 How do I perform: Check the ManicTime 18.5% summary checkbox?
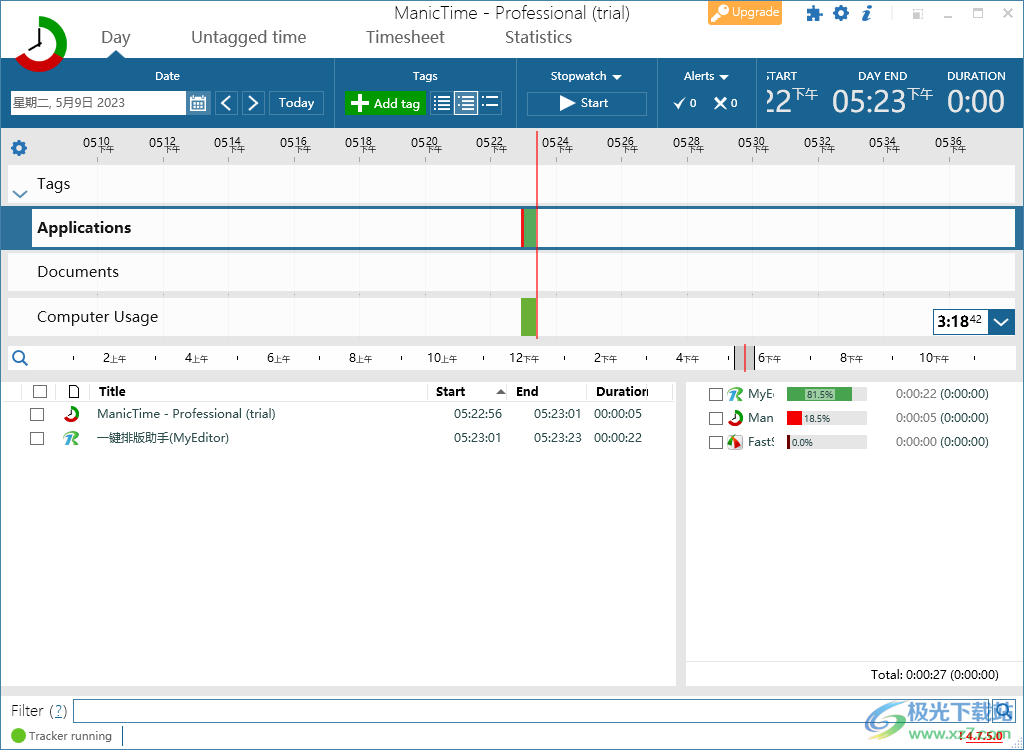[716, 418]
